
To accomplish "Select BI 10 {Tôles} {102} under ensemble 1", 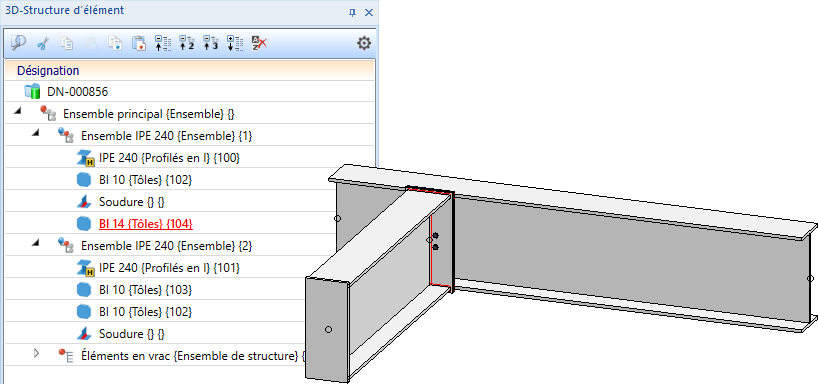I will point(146,180).
